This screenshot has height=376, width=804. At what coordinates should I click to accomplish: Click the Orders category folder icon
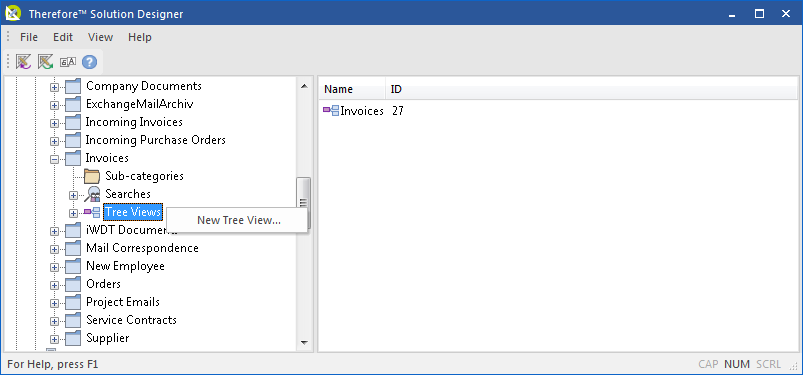[73, 284]
